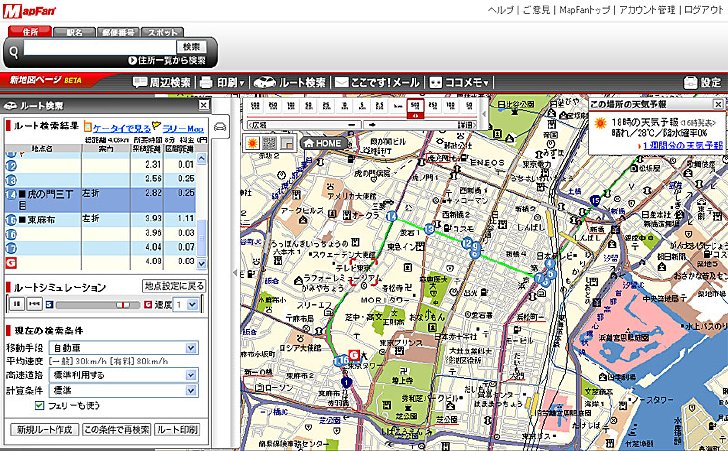Image resolution: width=728 pixels, height=451 pixels.
Task: Select waypoint 17 row icon in route list
Action: tap(11, 248)
